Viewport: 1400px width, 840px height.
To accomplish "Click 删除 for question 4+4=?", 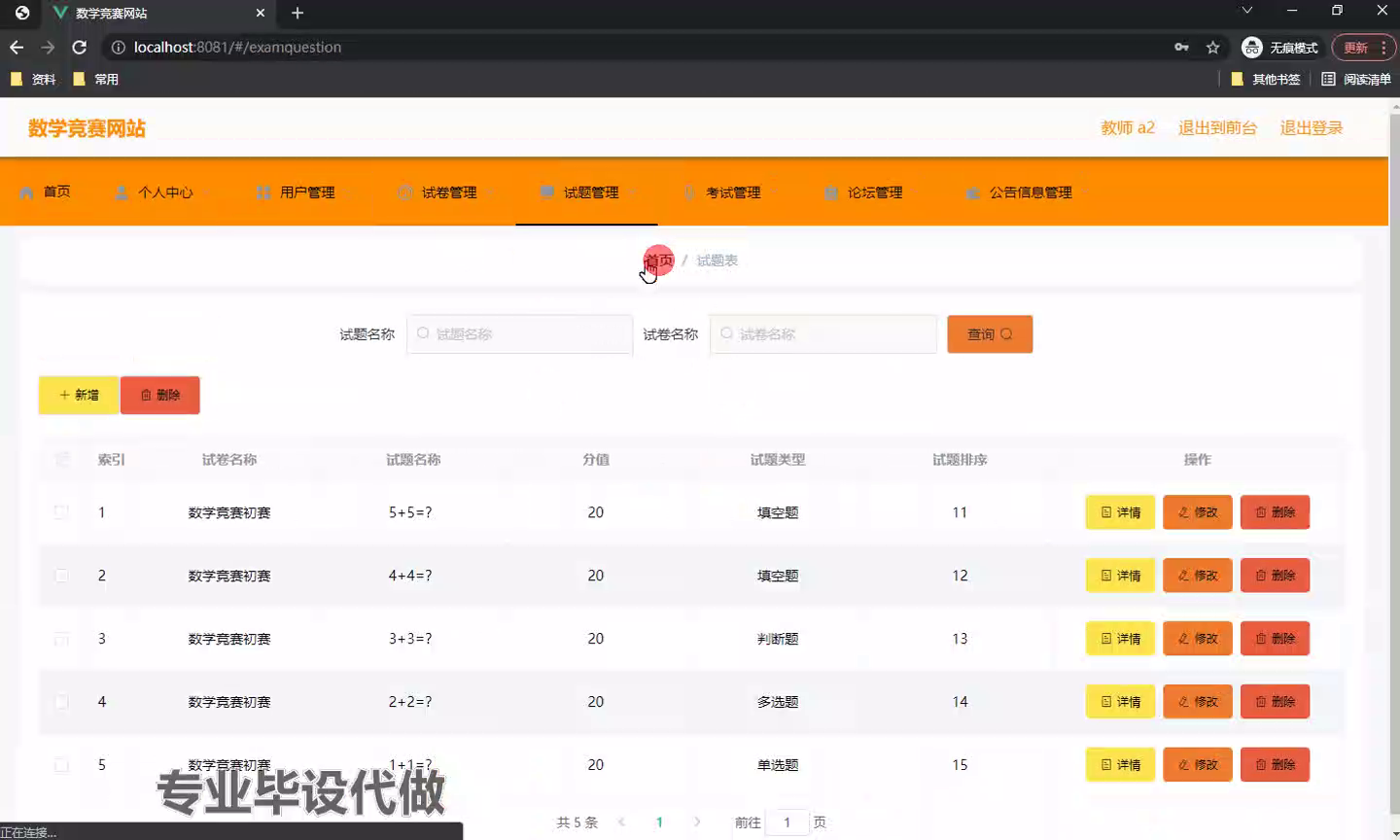I will tap(1275, 575).
